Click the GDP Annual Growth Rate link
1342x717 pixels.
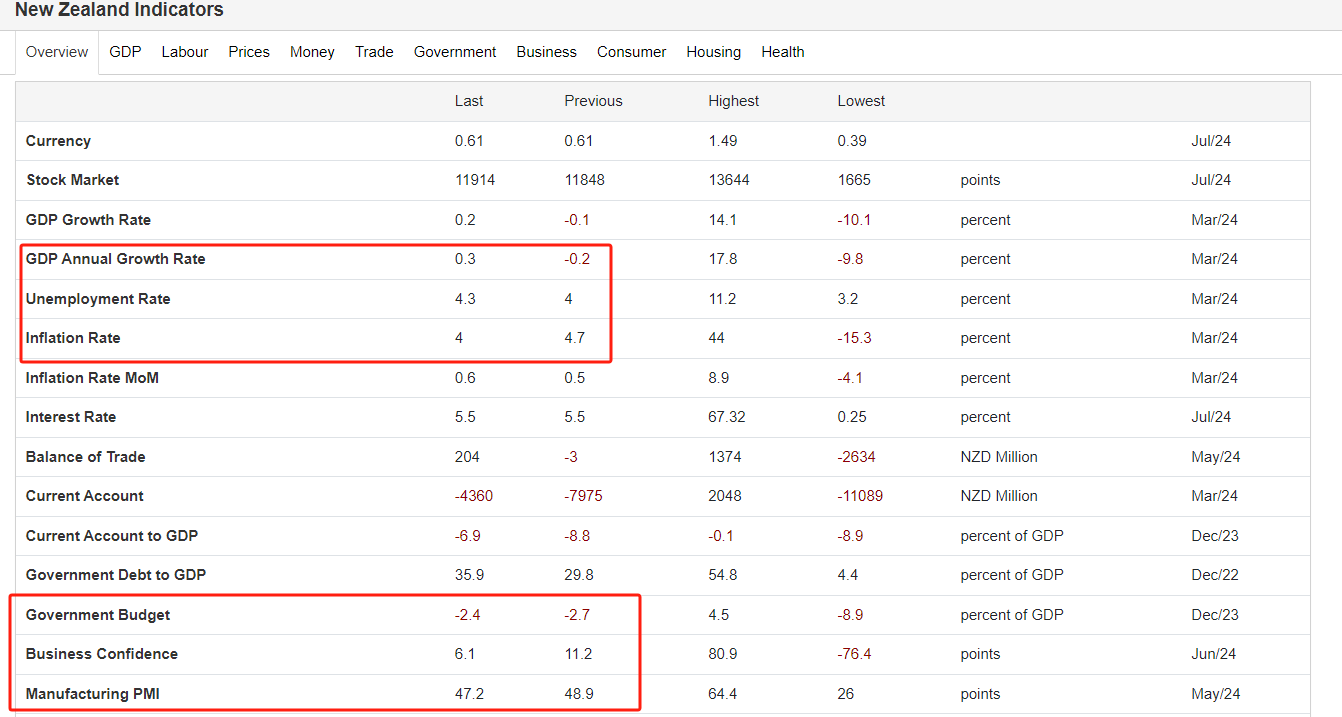coord(115,259)
